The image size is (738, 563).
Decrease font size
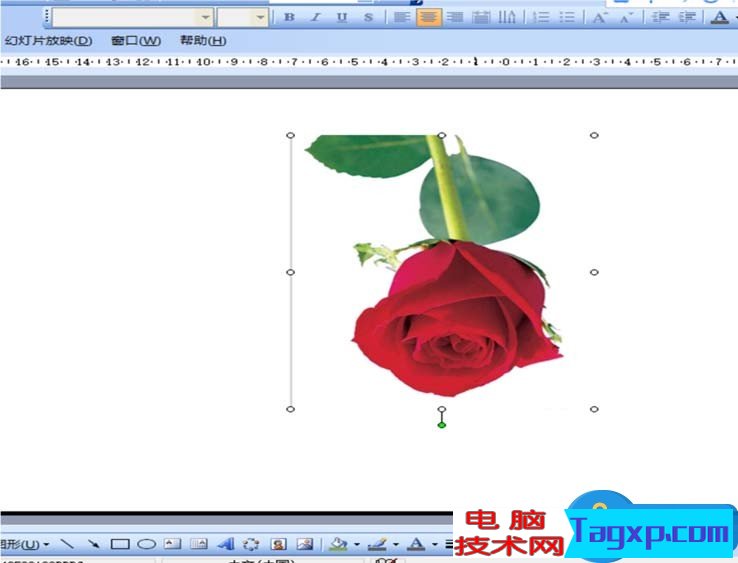626,17
